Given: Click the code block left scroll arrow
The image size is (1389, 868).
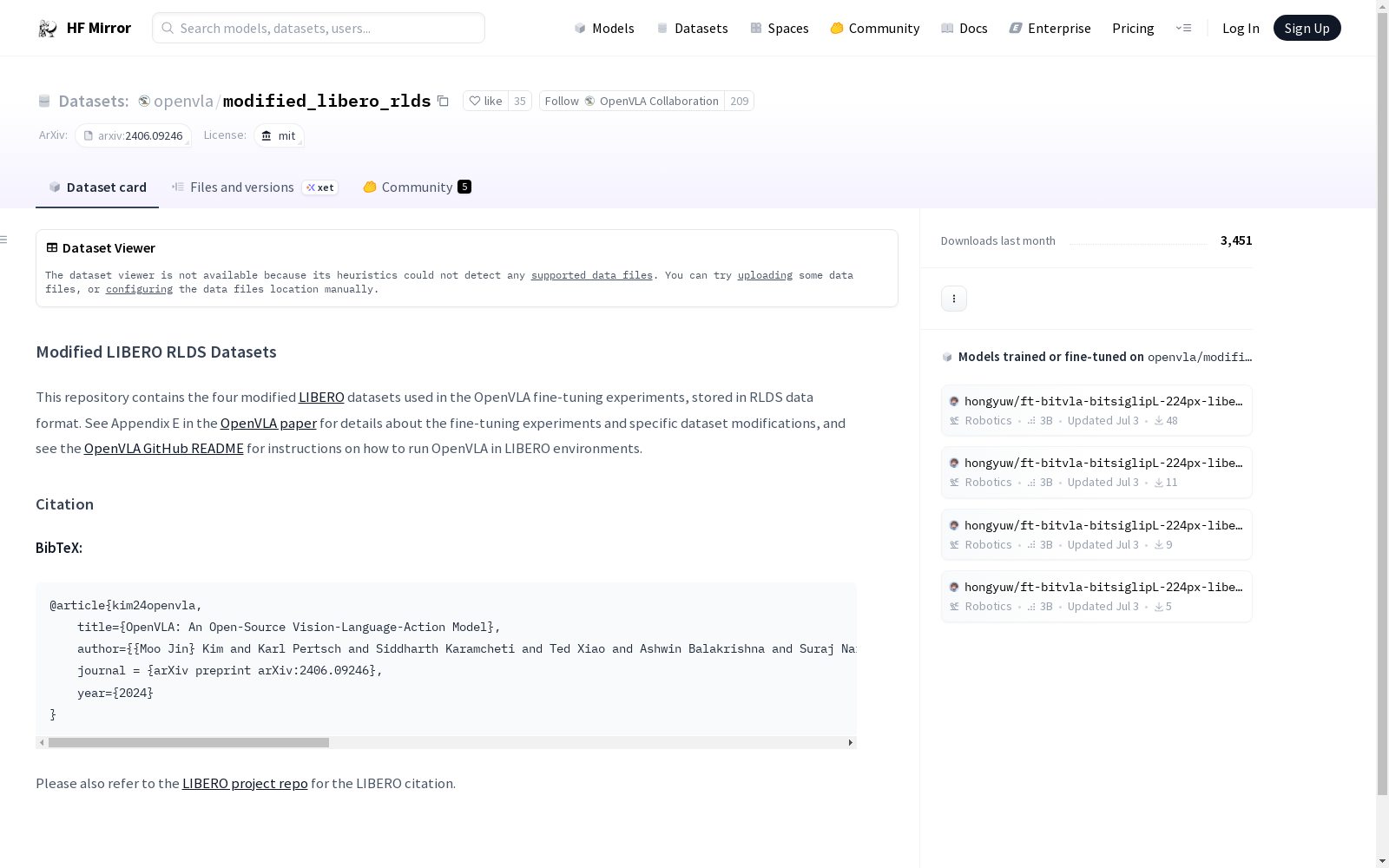Looking at the screenshot, I should (42, 743).
